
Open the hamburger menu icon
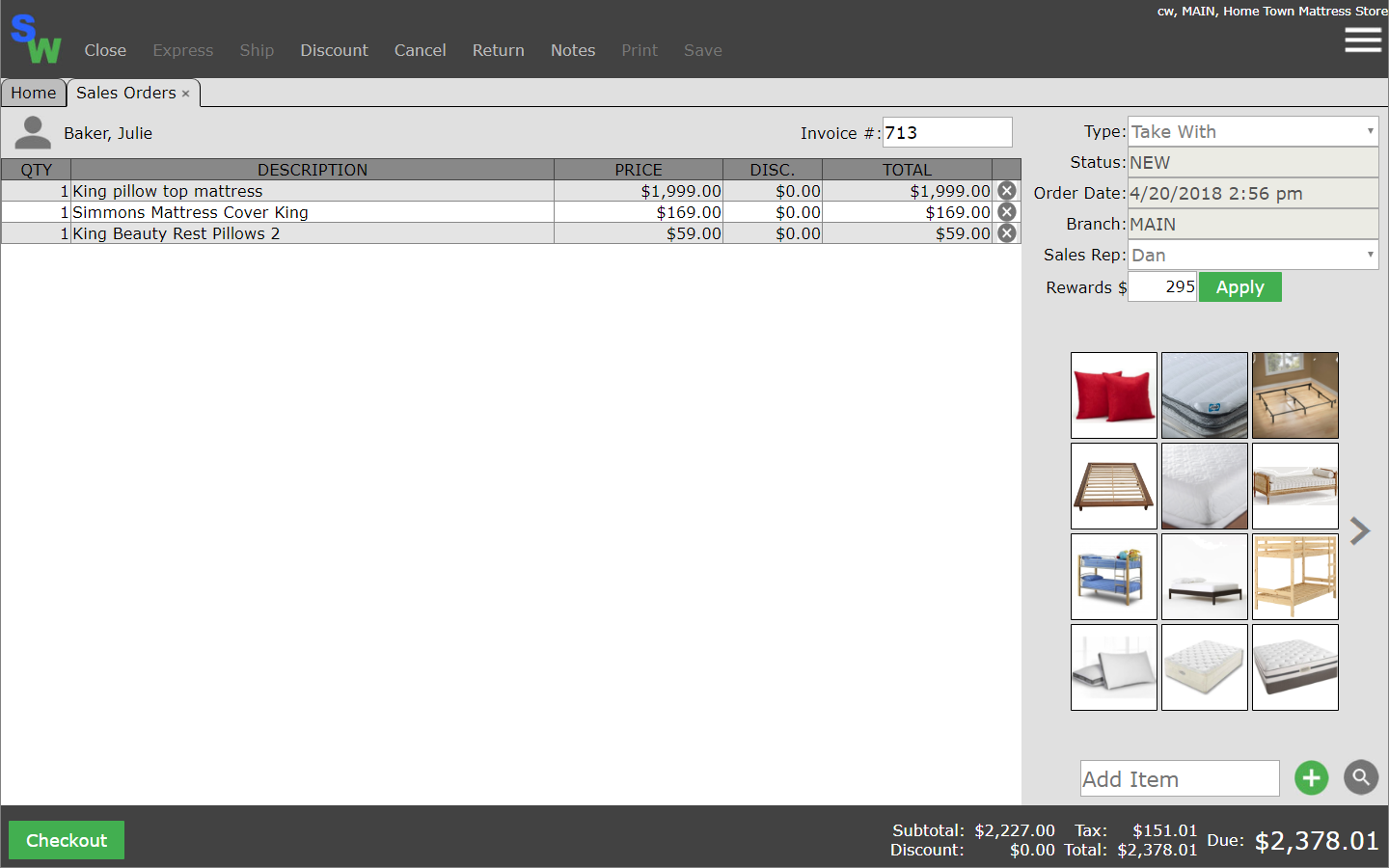pyautogui.click(x=1362, y=40)
